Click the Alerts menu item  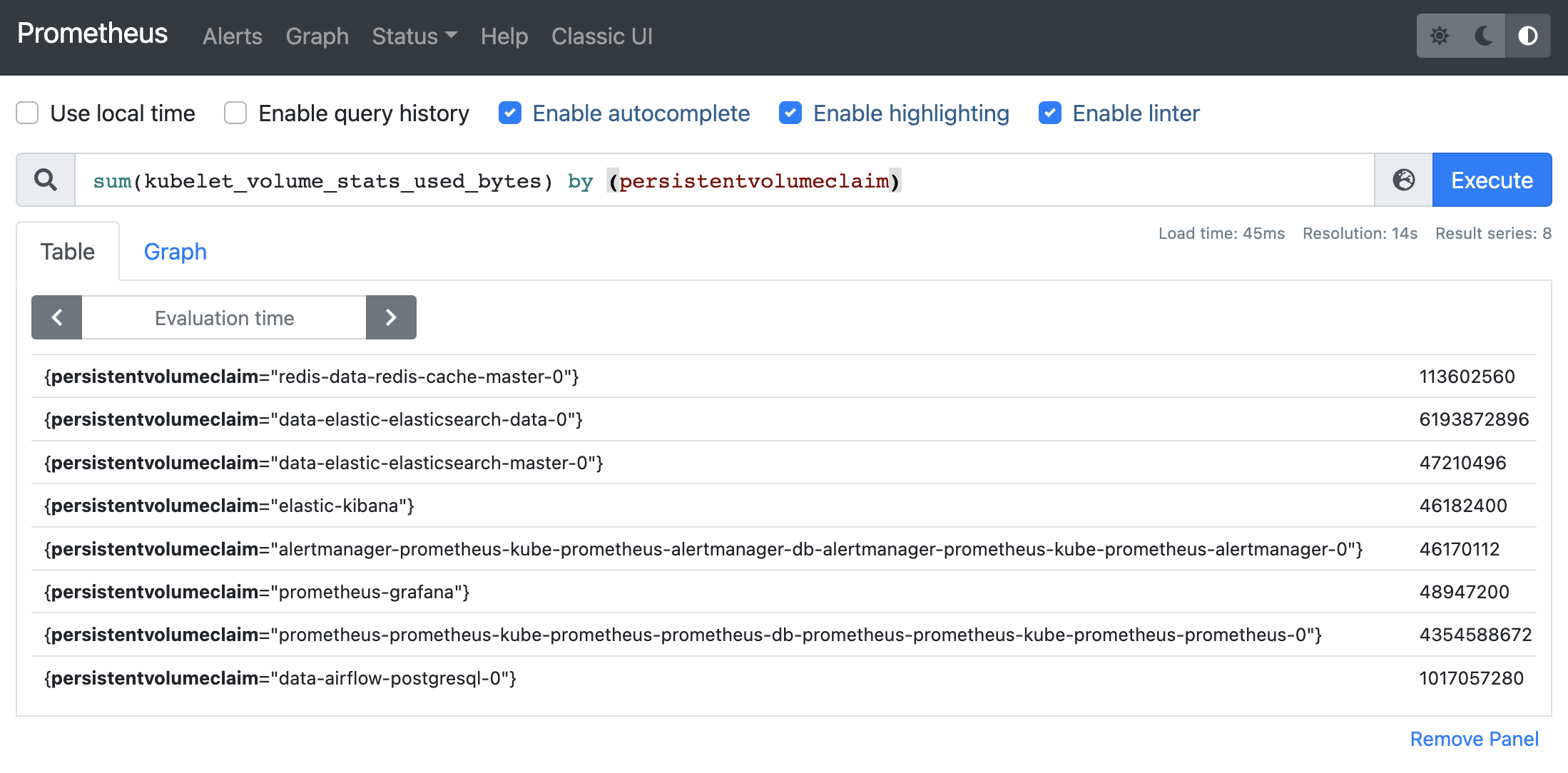tap(233, 35)
